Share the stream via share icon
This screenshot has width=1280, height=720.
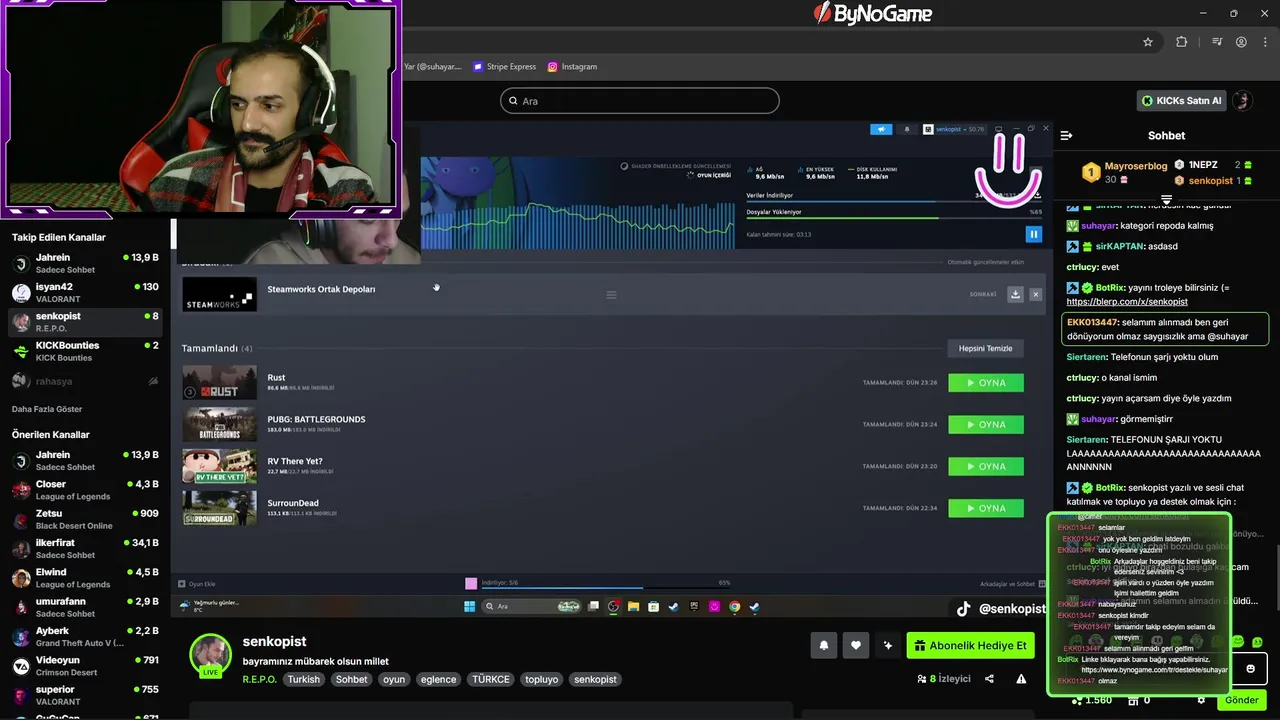989,679
